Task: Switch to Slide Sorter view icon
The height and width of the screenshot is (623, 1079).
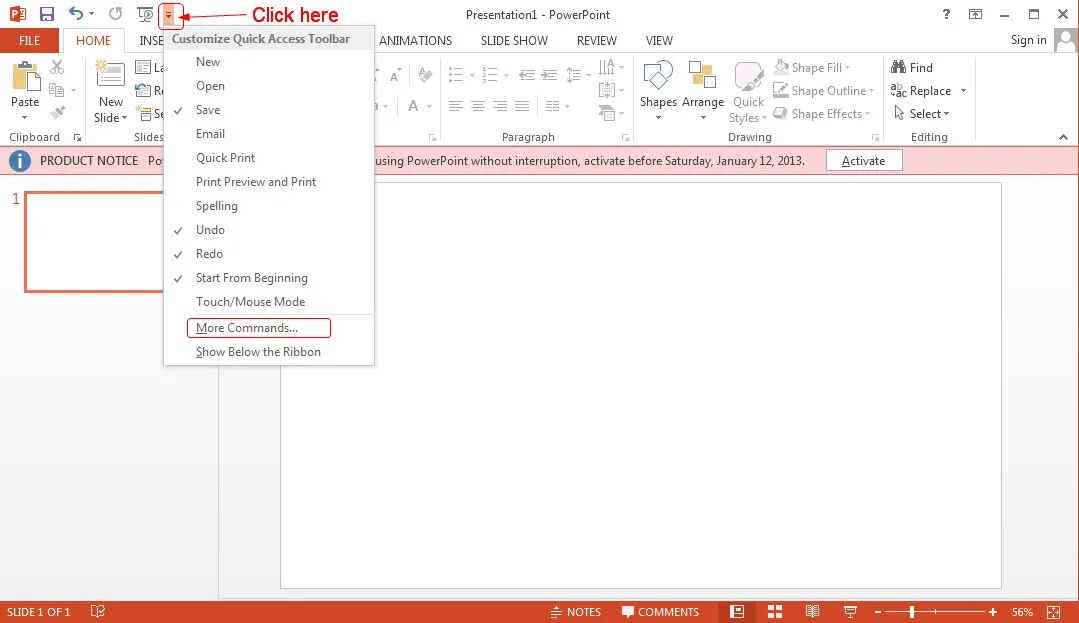Action: (775, 611)
